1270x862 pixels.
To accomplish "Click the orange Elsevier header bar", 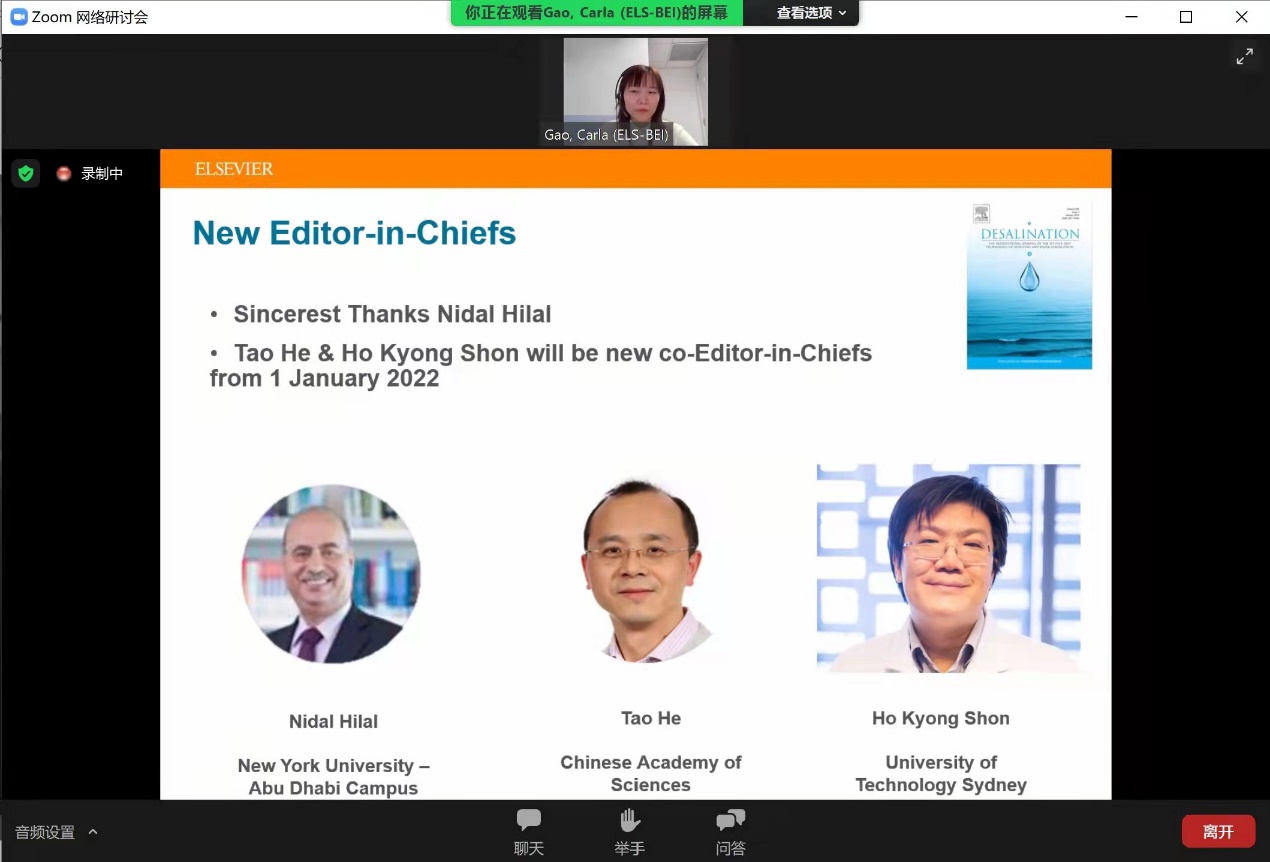I will (x=635, y=169).
